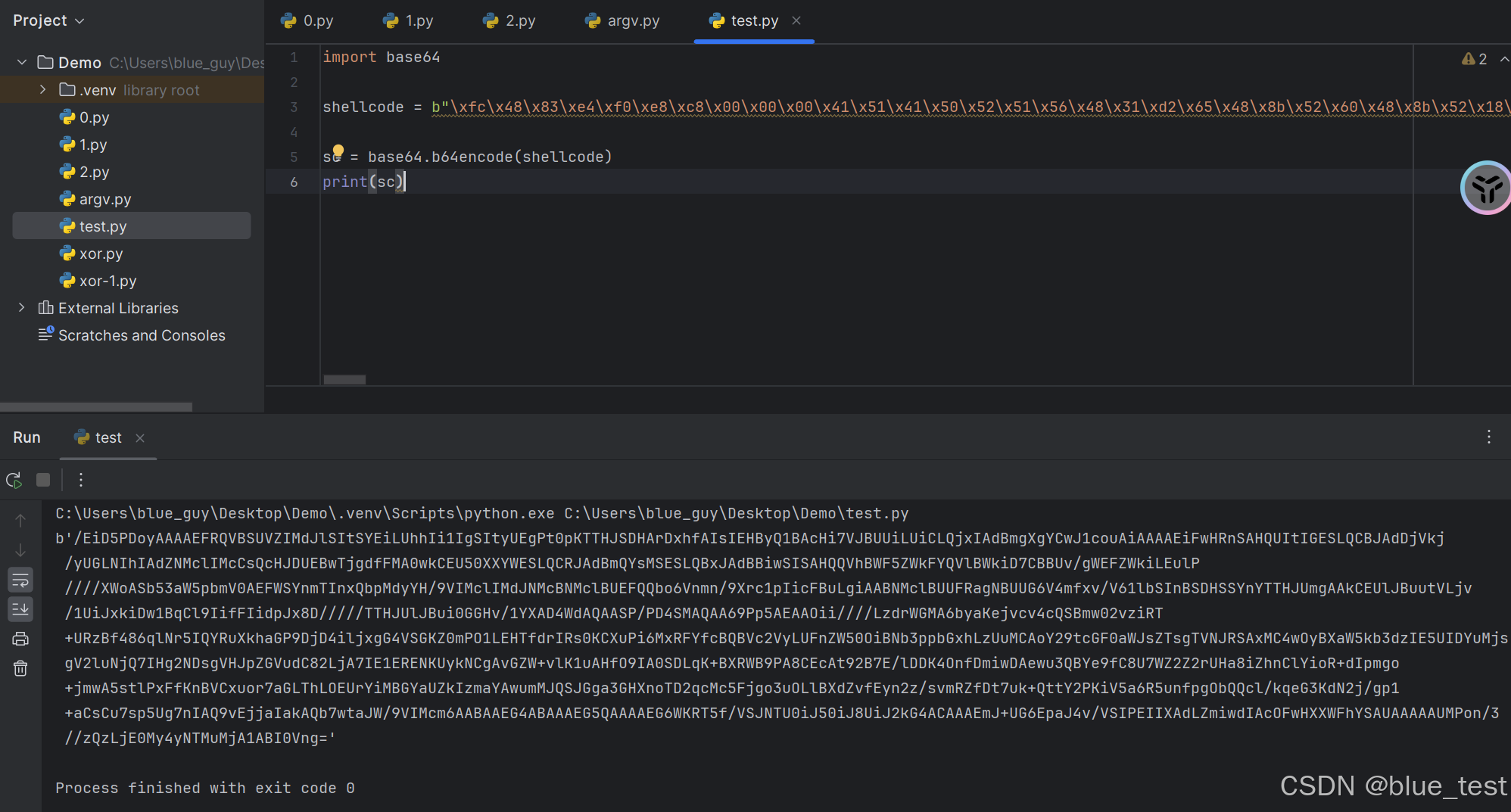Rerun the test run configuration
1511x812 pixels.
(x=14, y=480)
